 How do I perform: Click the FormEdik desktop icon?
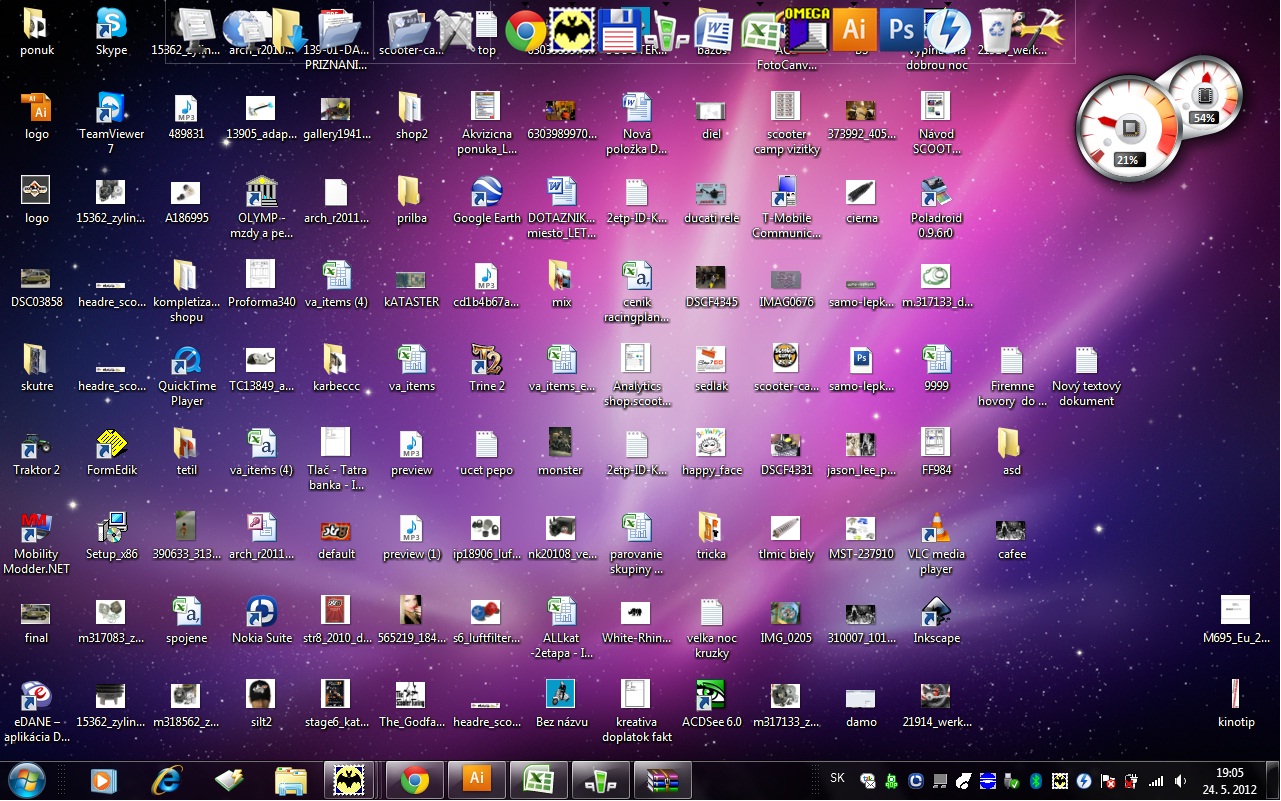pyautogui.click(x=111, y=445)
